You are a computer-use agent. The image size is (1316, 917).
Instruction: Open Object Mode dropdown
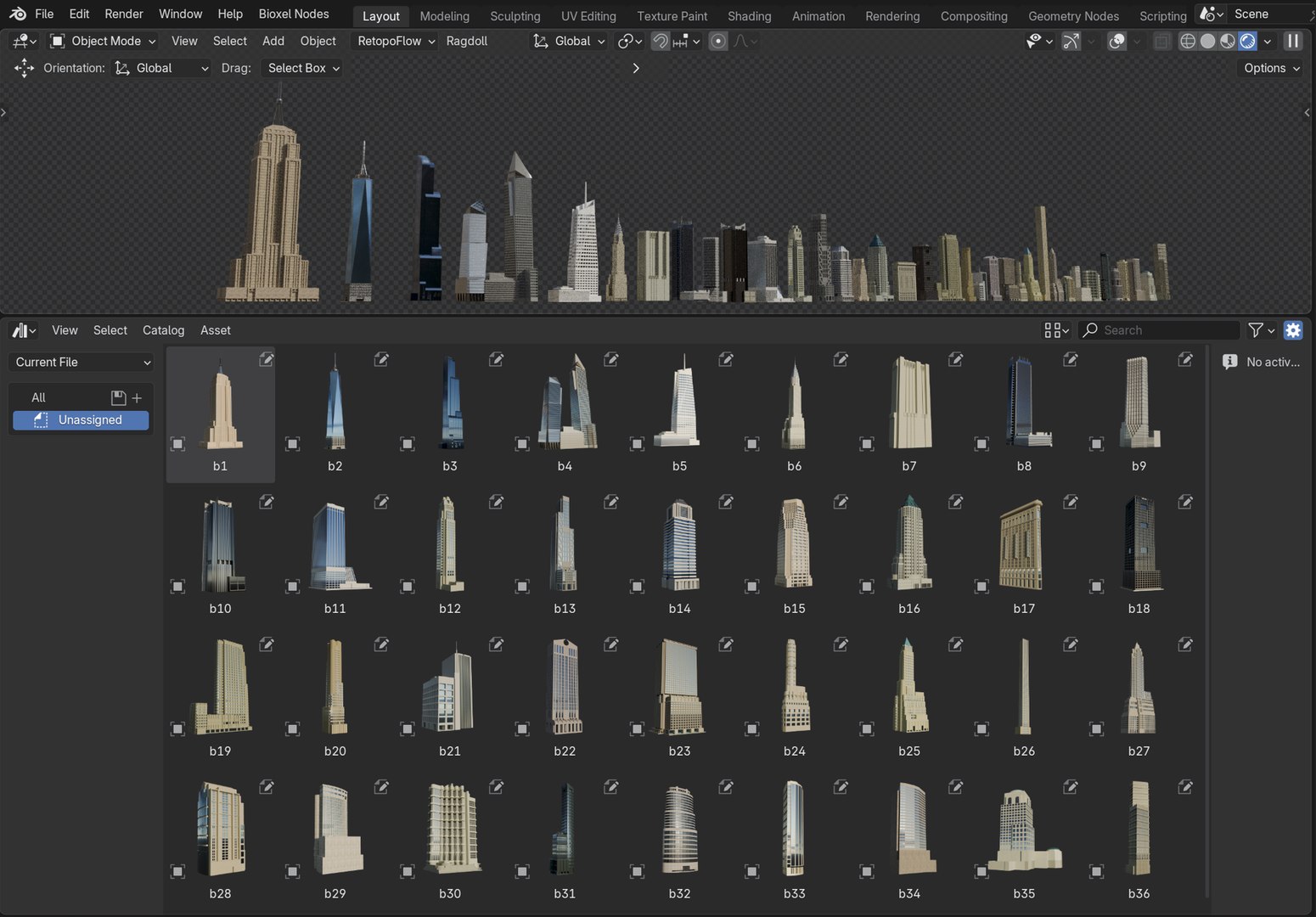103,41
